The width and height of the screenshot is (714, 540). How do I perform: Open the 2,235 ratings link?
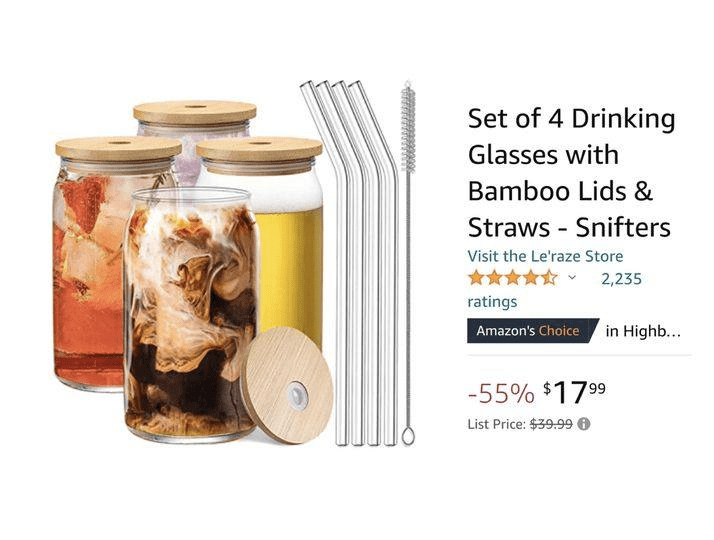coord(621,279)
